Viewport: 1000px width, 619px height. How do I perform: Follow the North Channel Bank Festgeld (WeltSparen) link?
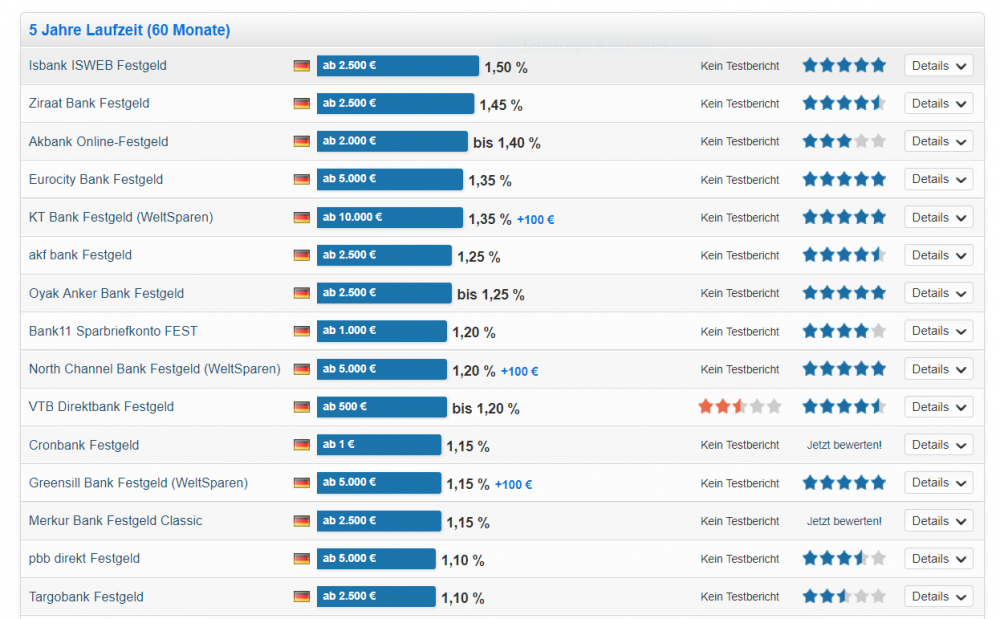pyautogui.click(x=154, y=368)
